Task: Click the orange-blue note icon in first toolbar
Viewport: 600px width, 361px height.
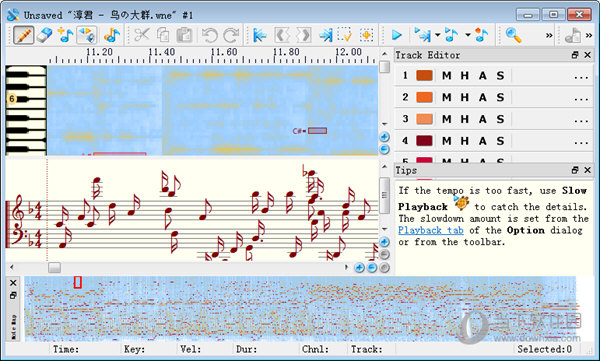Action: 112,35
